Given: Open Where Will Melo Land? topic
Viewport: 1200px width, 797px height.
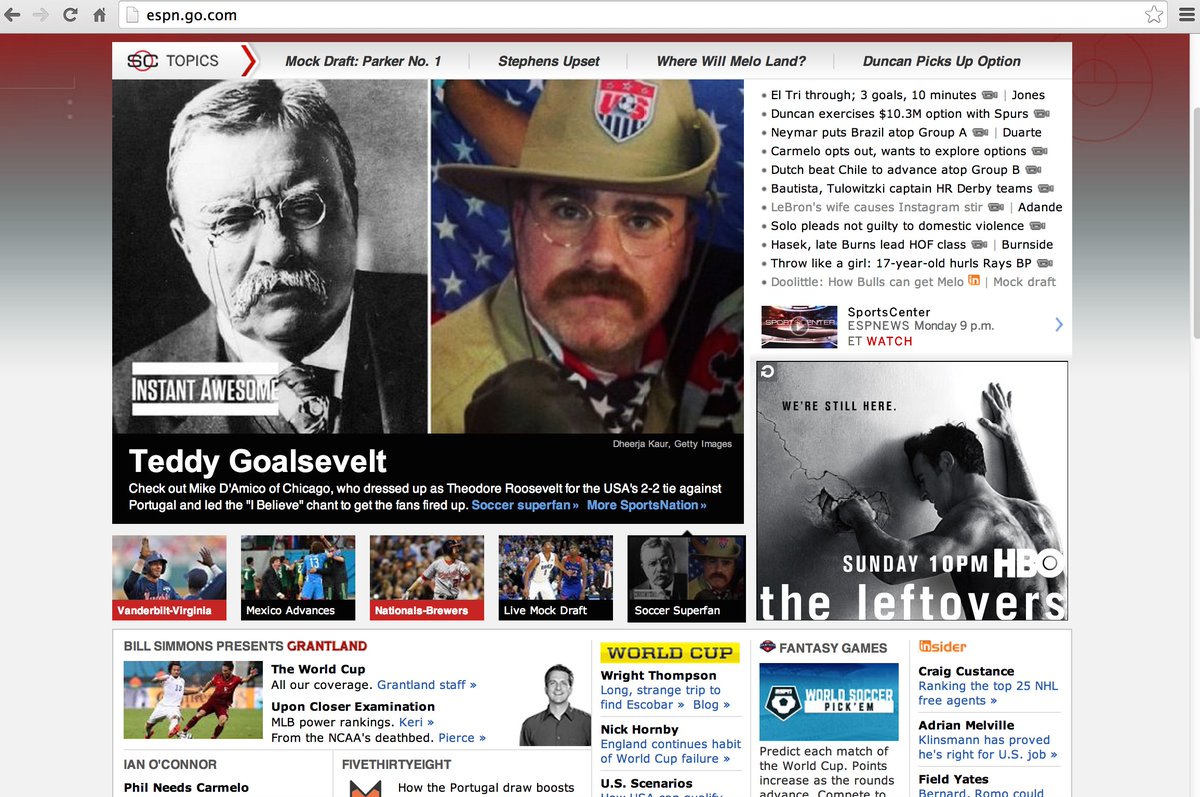Looking at the screenshot, I should 731,61.
